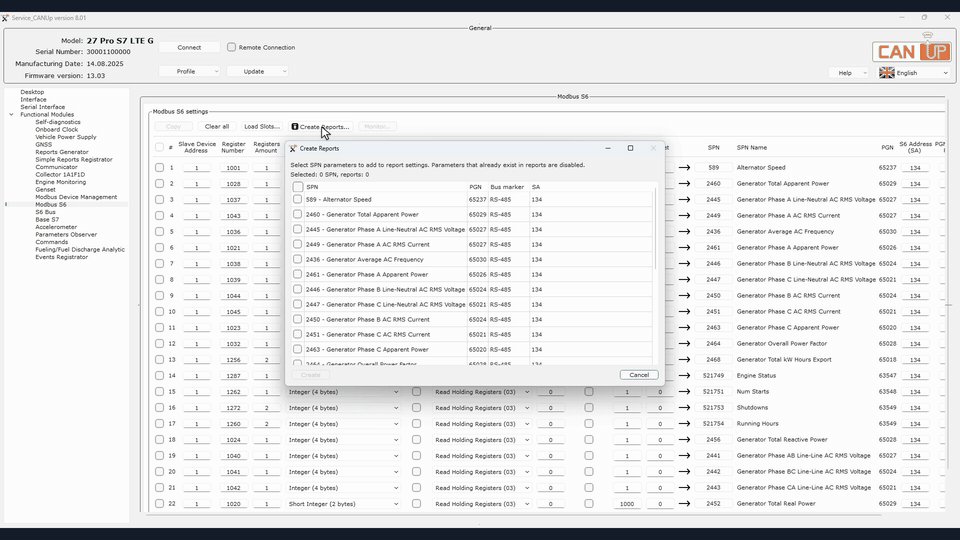Image resolution: width=960 pixels, height=540 pixels.
Task: Click the Load Slots... button
Action: point(262,127)
